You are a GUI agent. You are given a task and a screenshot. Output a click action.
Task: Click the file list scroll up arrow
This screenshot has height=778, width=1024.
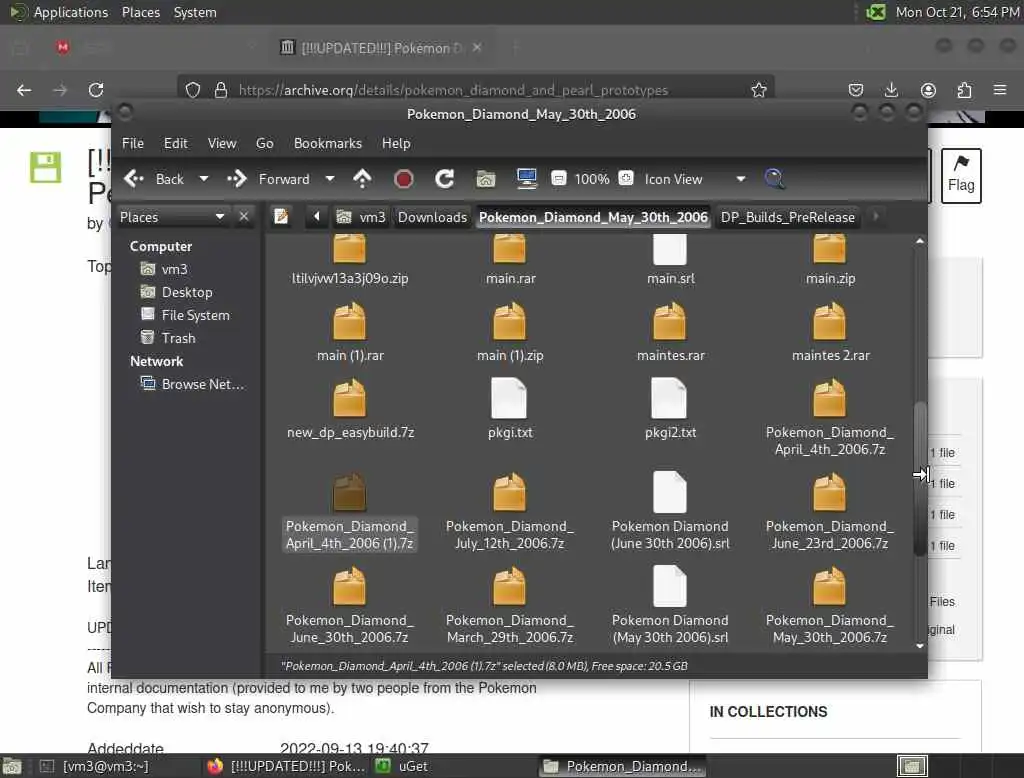[920, 241]
